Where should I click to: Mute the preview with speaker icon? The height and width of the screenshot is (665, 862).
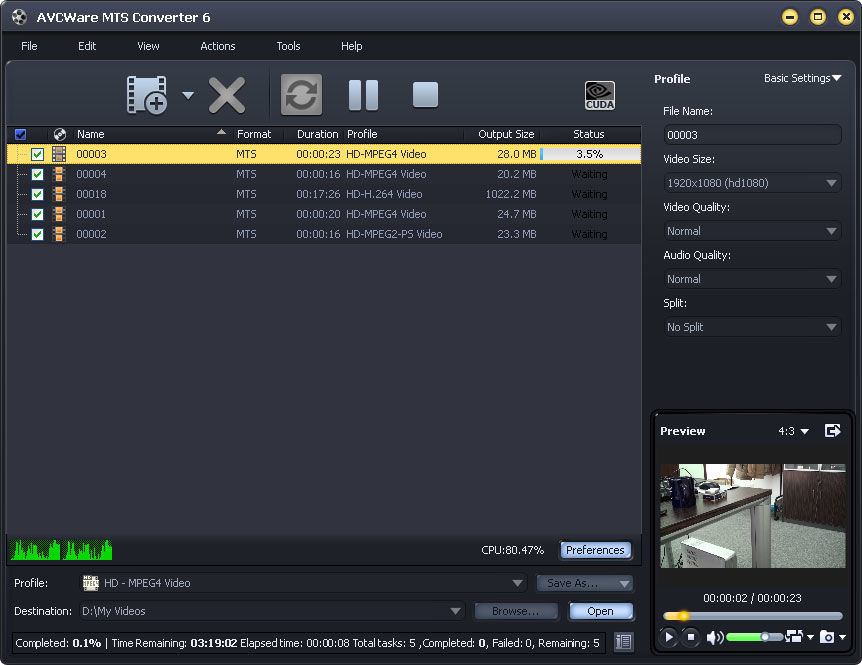[x=714, y=637]
